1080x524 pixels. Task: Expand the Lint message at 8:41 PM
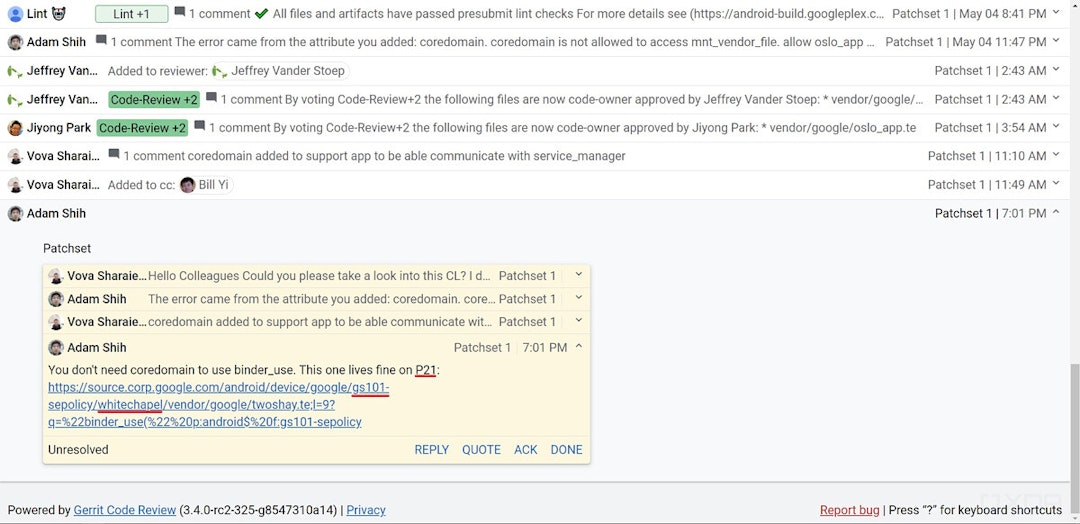[1056, 14]
